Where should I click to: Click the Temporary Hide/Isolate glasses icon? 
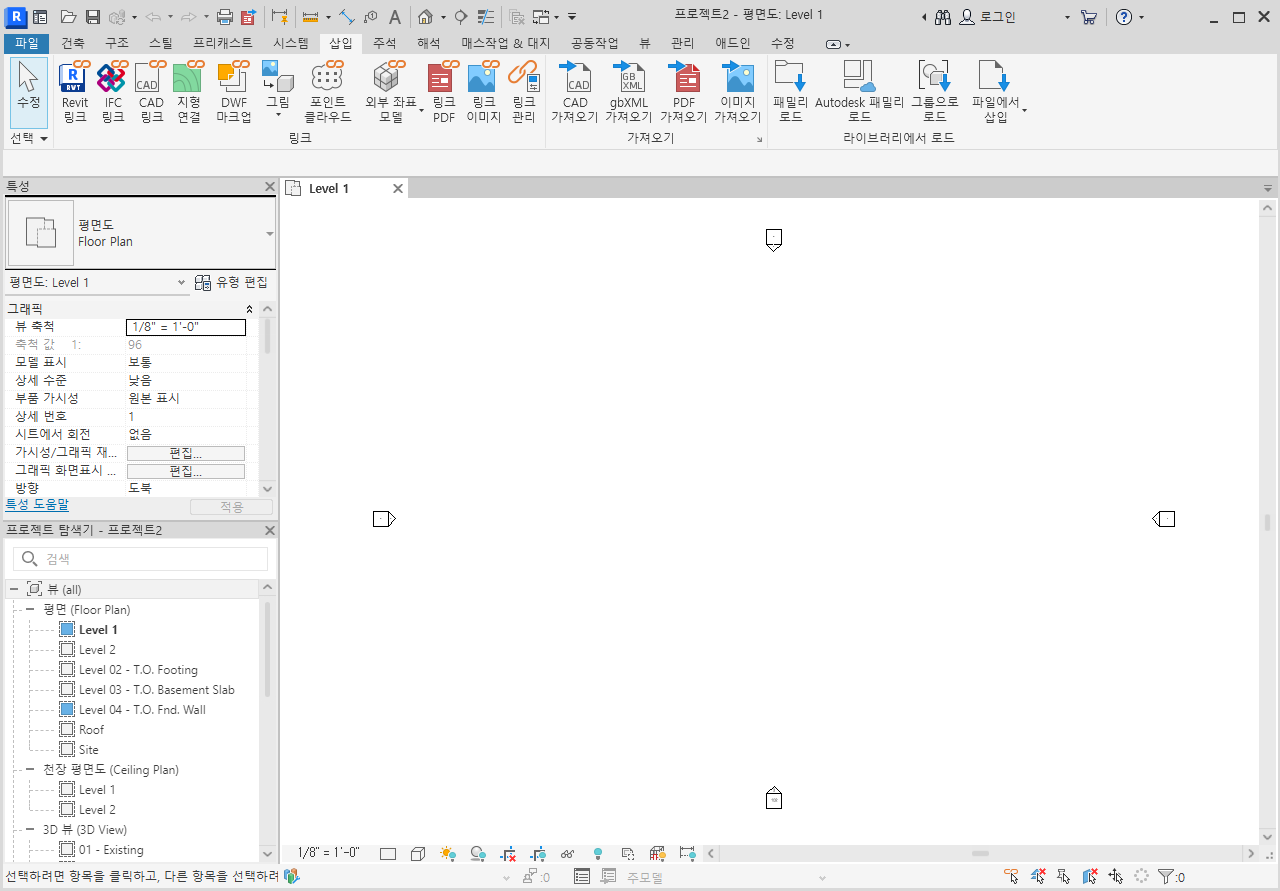click(568, 854)
